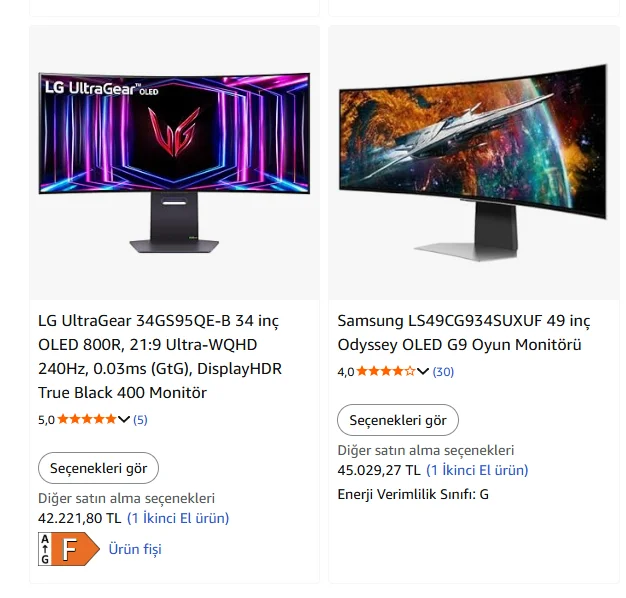Open the LG (5) reviews count link

coord(140,420)
